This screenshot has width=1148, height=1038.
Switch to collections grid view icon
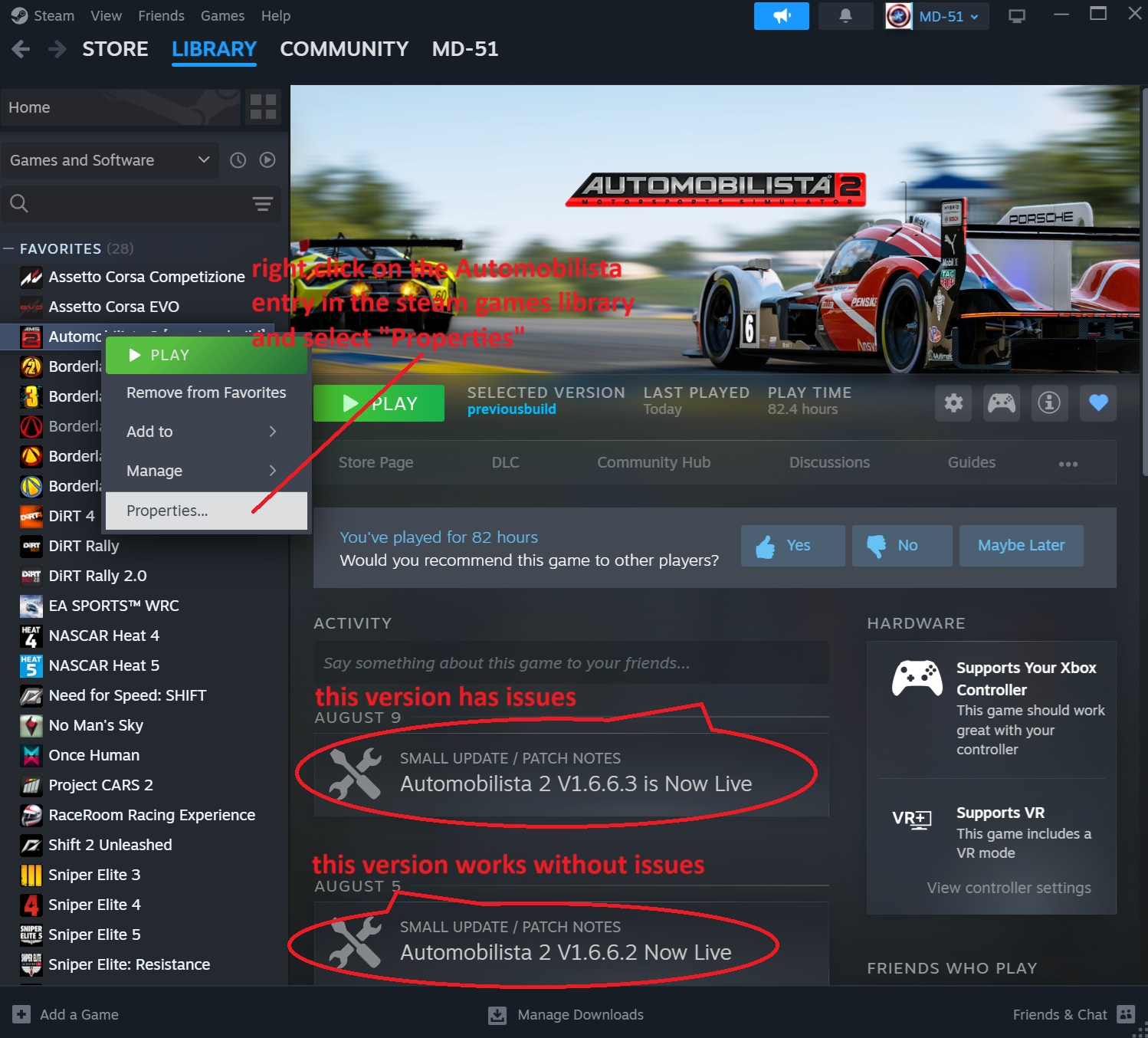tap(263, 107)
